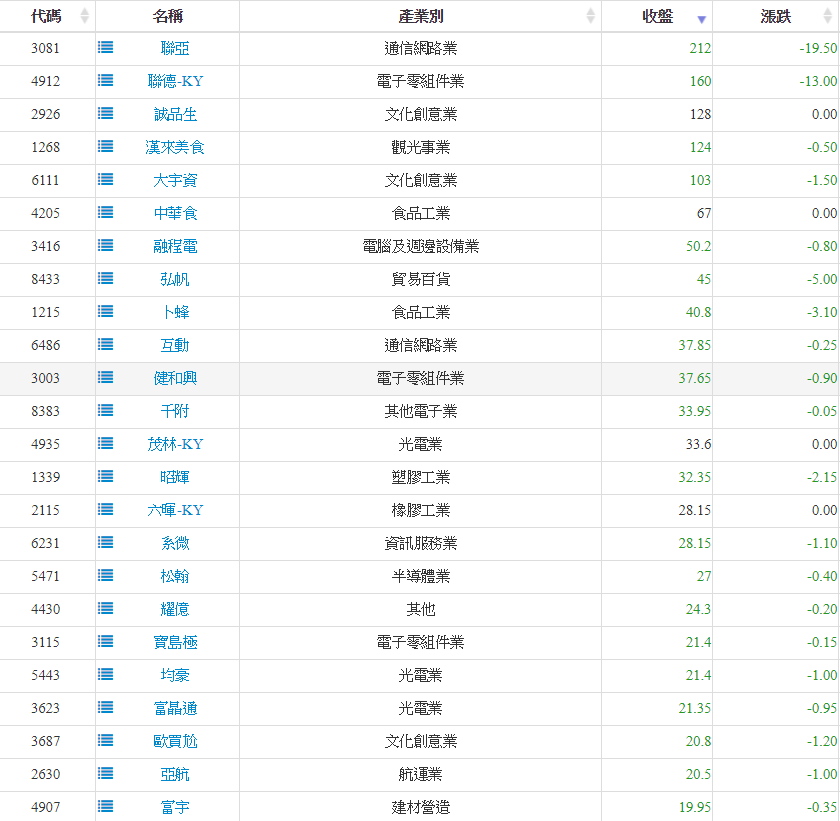This screenshot has height=821, width=840.
Task: Sort by the 產業別 column header
Action: pos(420,16)
